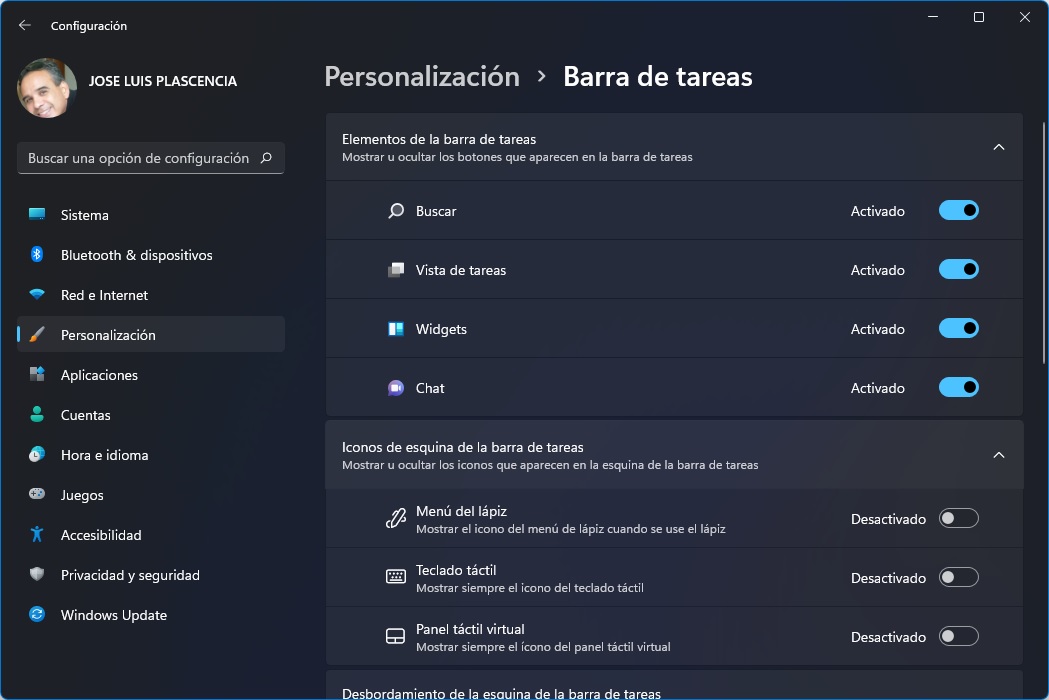The width and height of the screenshot is (1049, 700).
Task: Enable the Teclado táctil toggle
Action: pyautogui.click(x=958, y=577)
